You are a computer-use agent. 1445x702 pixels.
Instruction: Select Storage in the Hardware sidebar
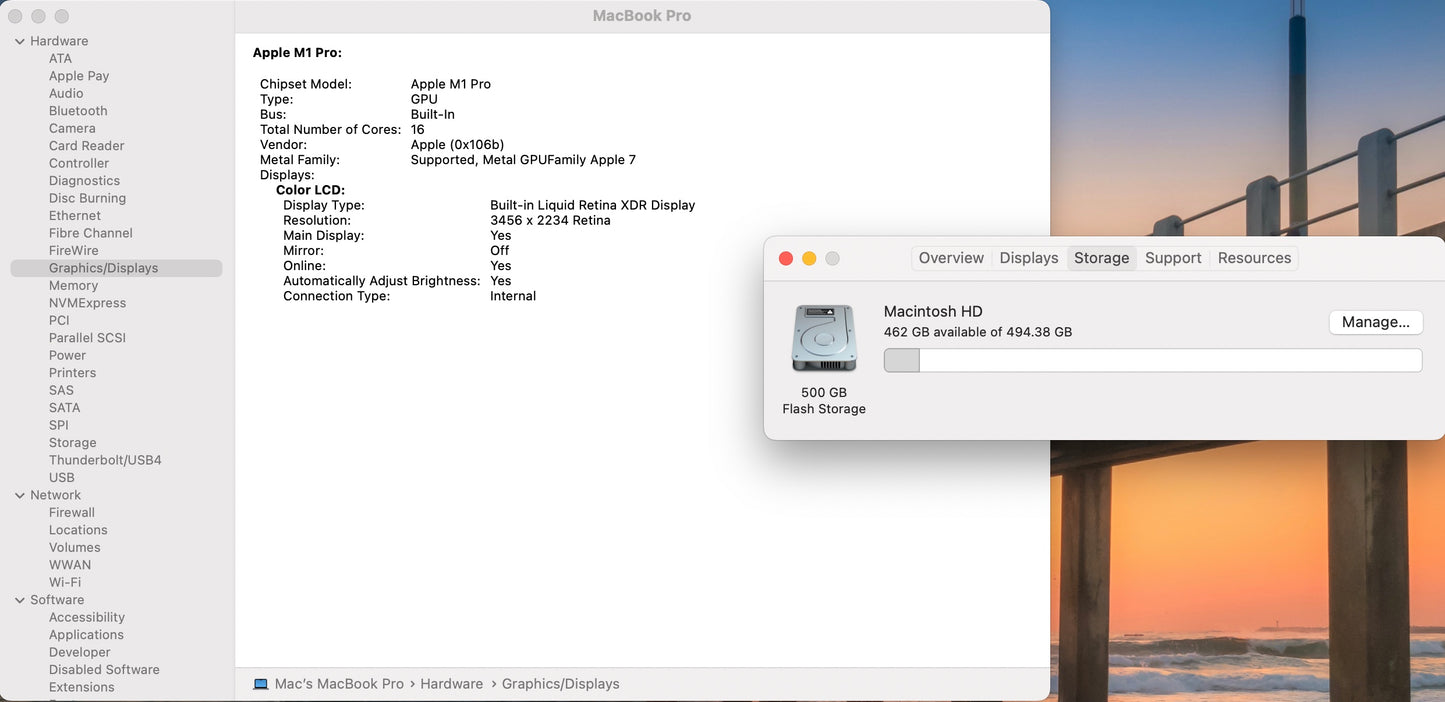pyautogui.click(x=73, y=443)
